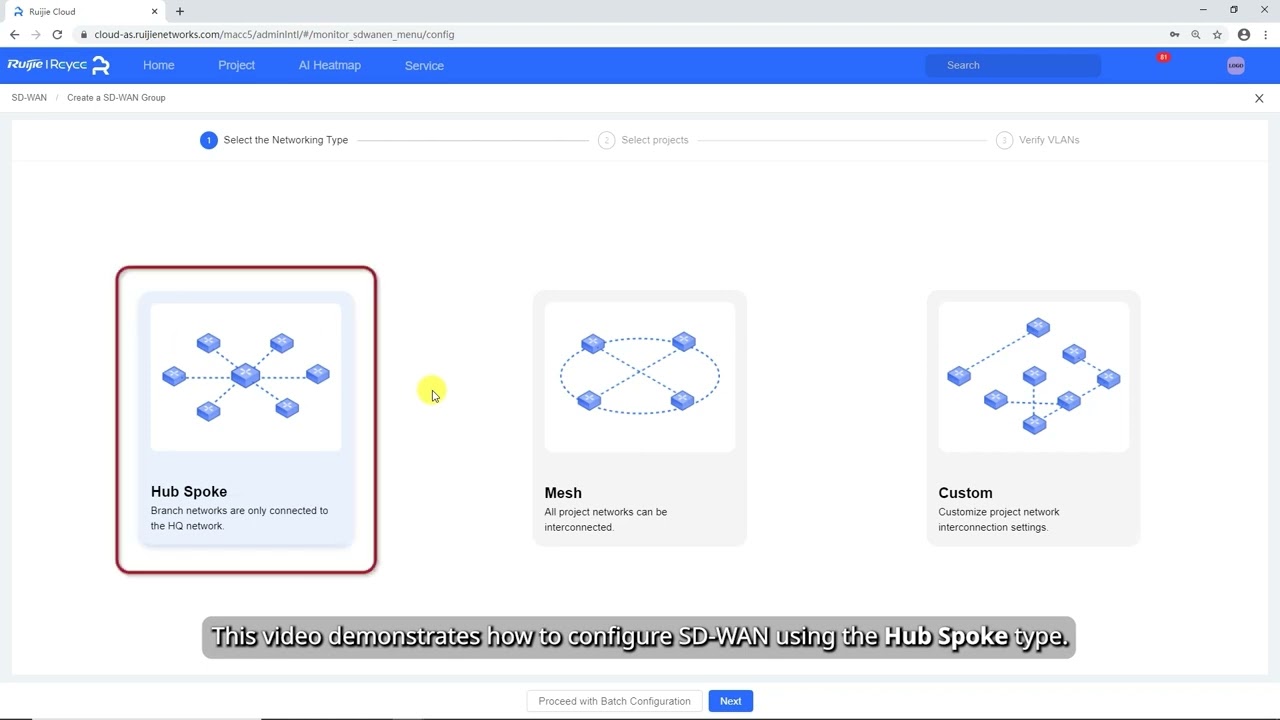Open the Service menu
1280x720 pixels.
click(x=424, y=65)
